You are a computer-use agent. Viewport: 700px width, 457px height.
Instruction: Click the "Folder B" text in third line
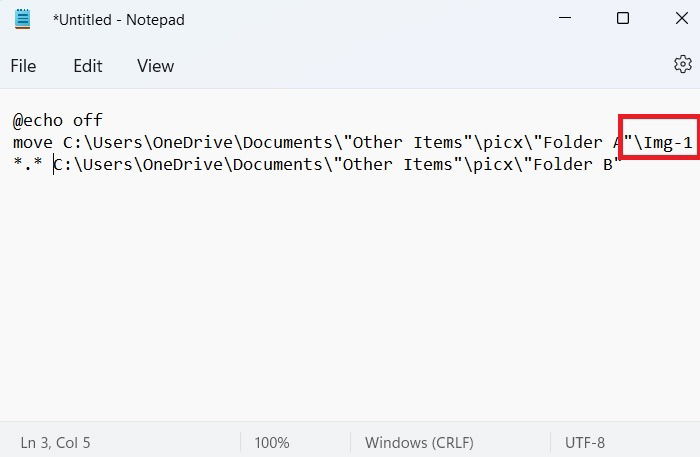coord(573,165)
